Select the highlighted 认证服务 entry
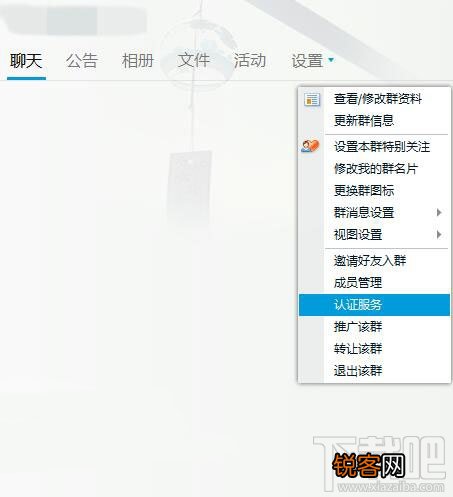This screenshot has width=453, height=497. tap(374, 305)
